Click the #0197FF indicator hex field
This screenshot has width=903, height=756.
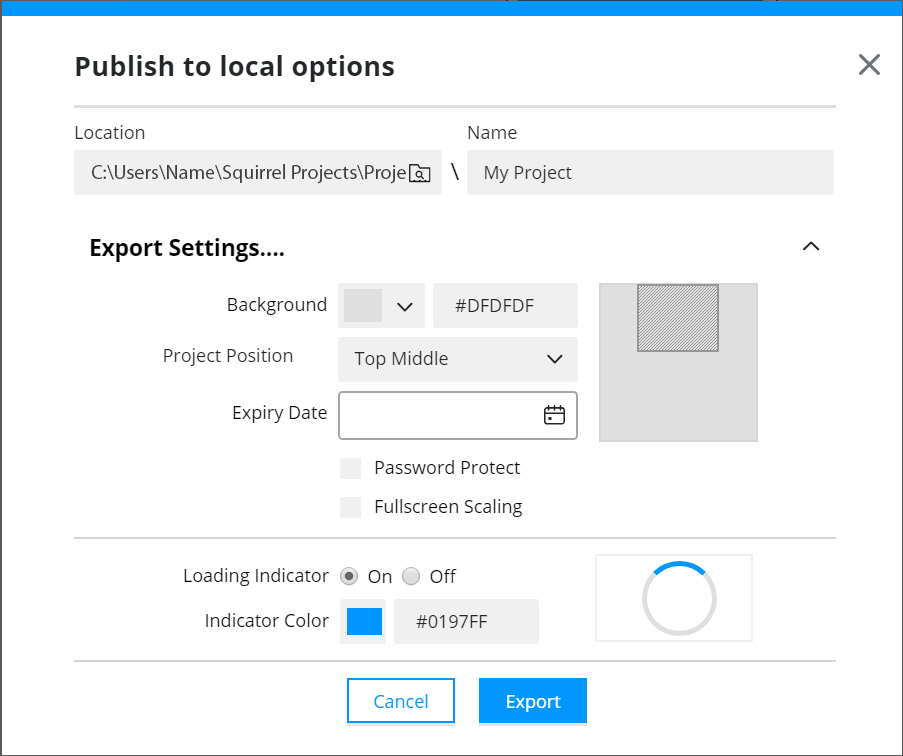click(466, 621)
